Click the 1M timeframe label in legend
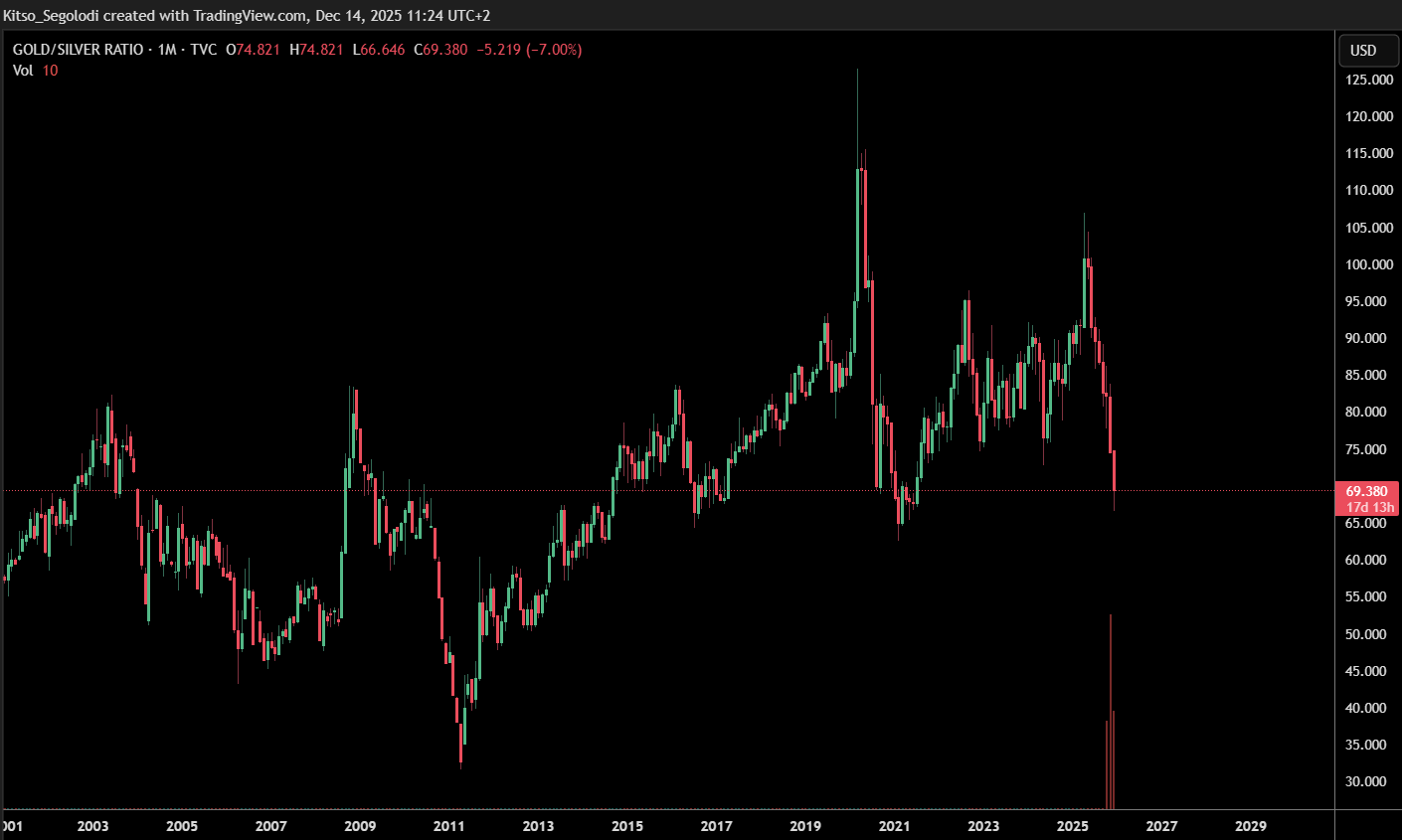This screenshot has height=840, width=1402. (166, 50)
